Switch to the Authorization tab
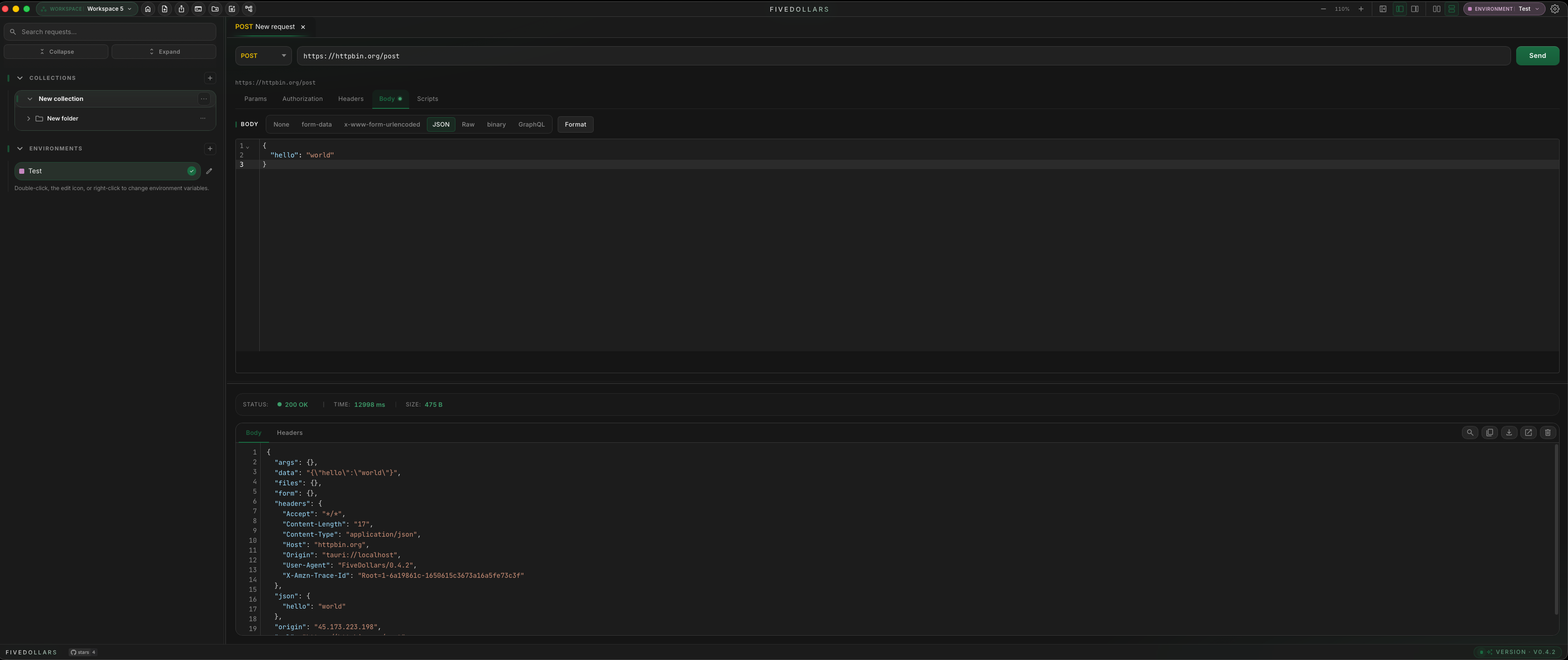Viewport: 1568px width, 660px height. click(303, 99)
